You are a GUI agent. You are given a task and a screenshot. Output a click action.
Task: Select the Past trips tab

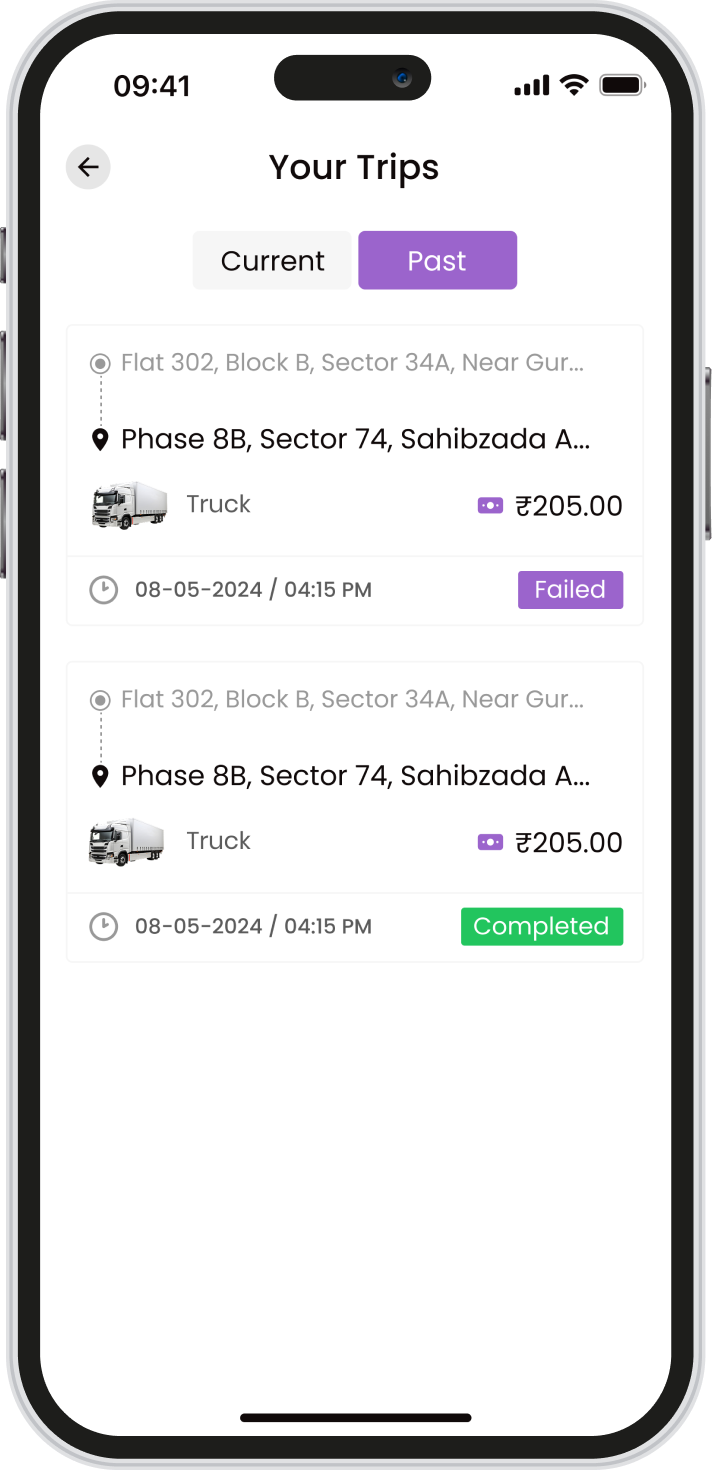coord(437,261)
